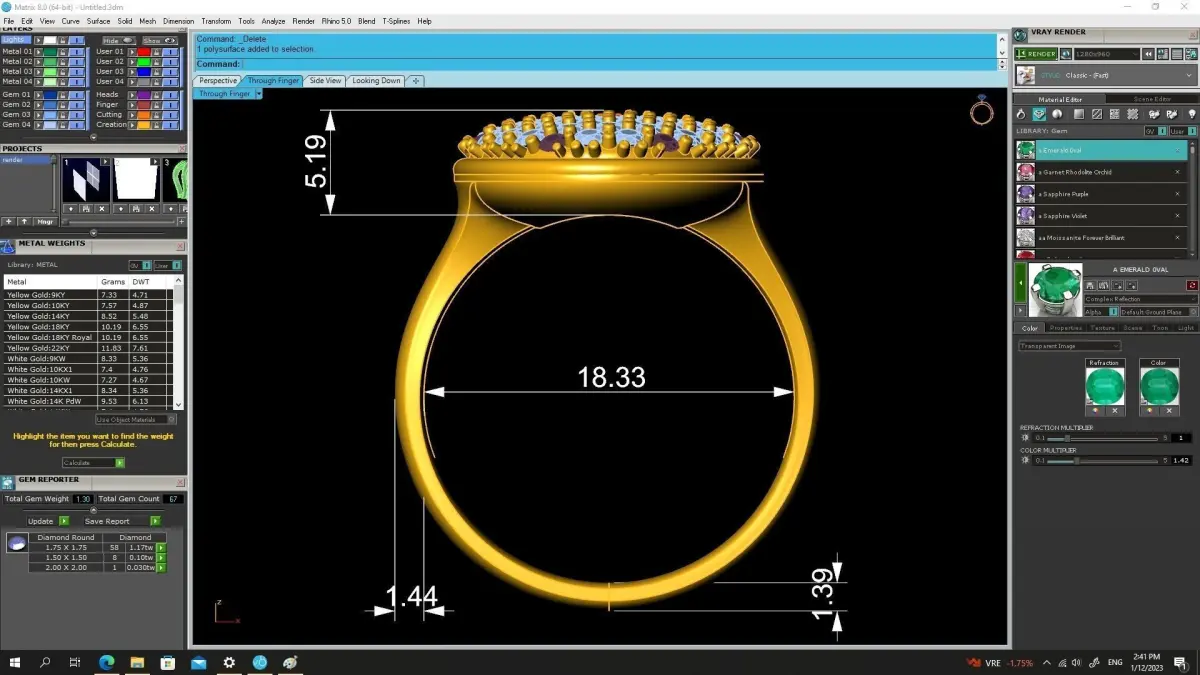Click the Metal 01 layer color swatch
The width and height of the screenshot is (1200, 675).
point(48,51)
